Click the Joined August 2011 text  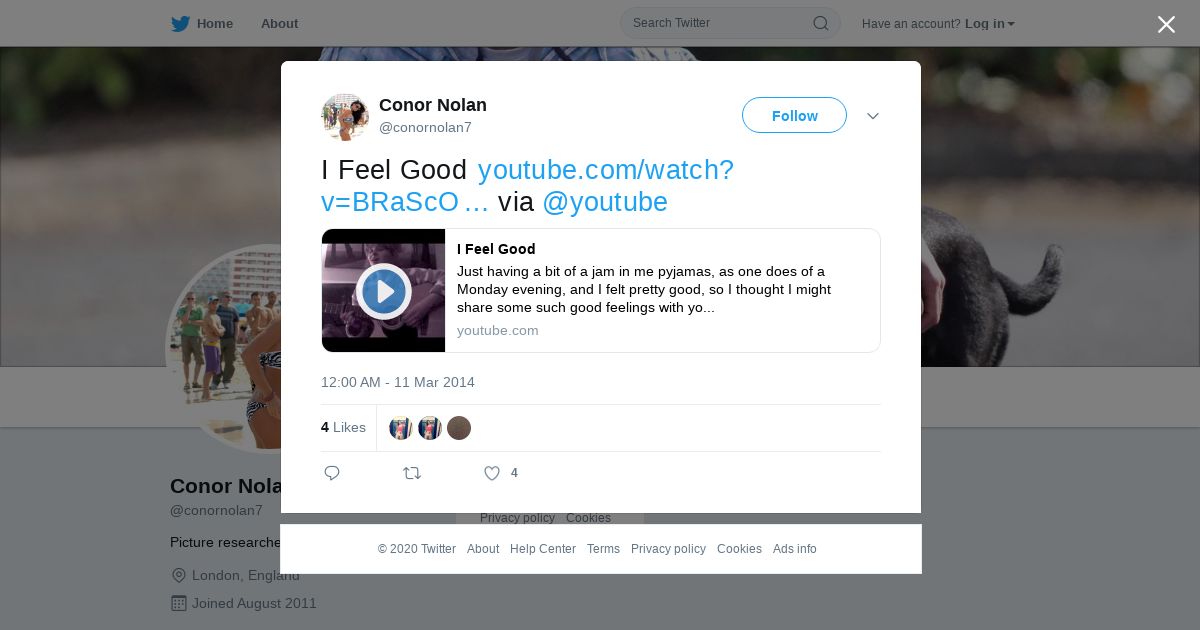(x=254, y=604)
